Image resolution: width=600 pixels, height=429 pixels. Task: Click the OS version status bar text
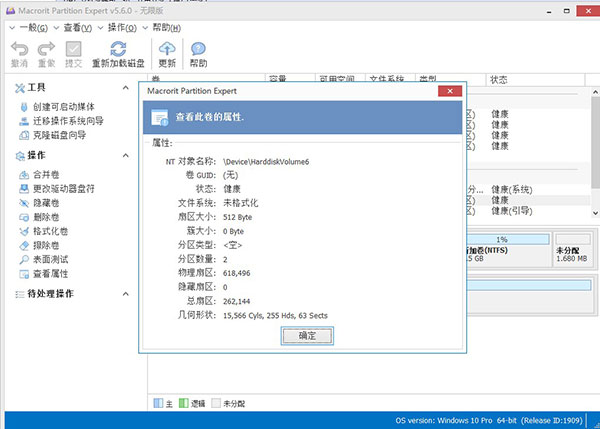[489, 421]
